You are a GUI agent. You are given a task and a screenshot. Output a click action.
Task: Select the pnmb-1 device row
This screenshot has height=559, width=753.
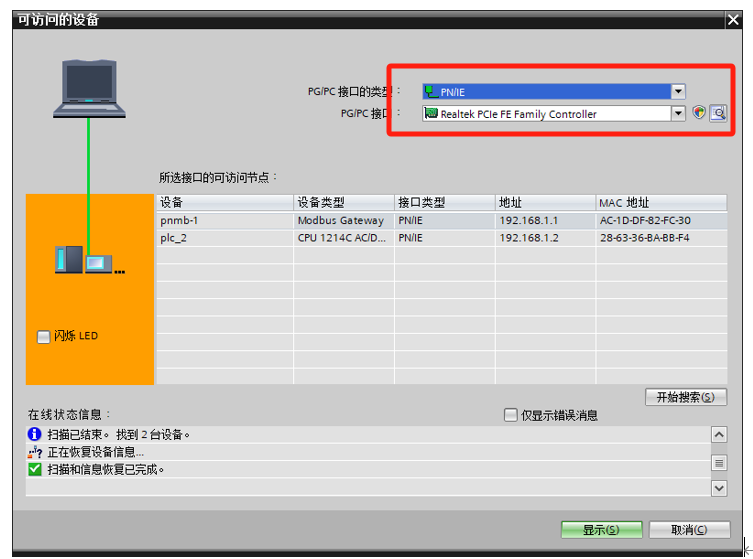point(442,220)
